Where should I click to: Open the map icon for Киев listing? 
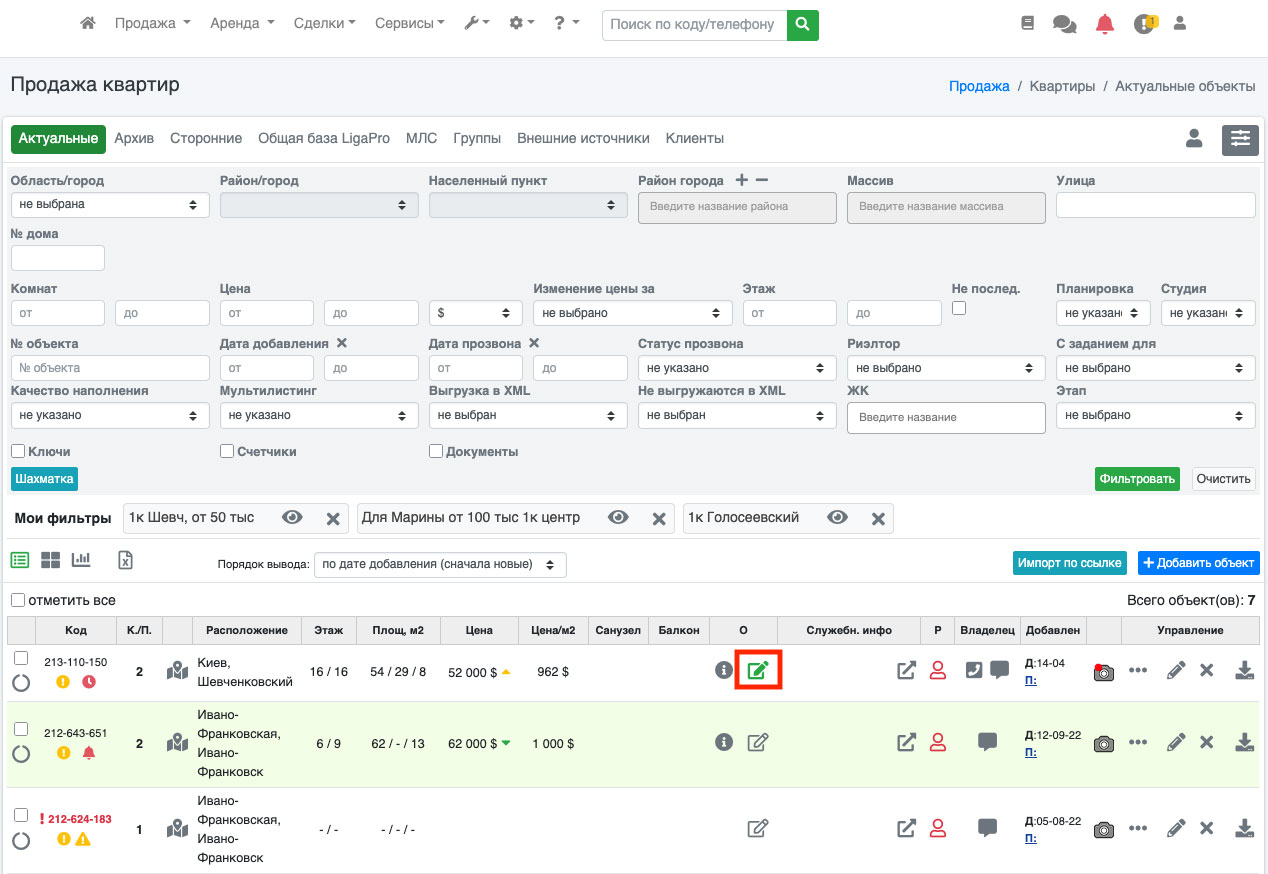pyautogui.click(x=177, y=670)
